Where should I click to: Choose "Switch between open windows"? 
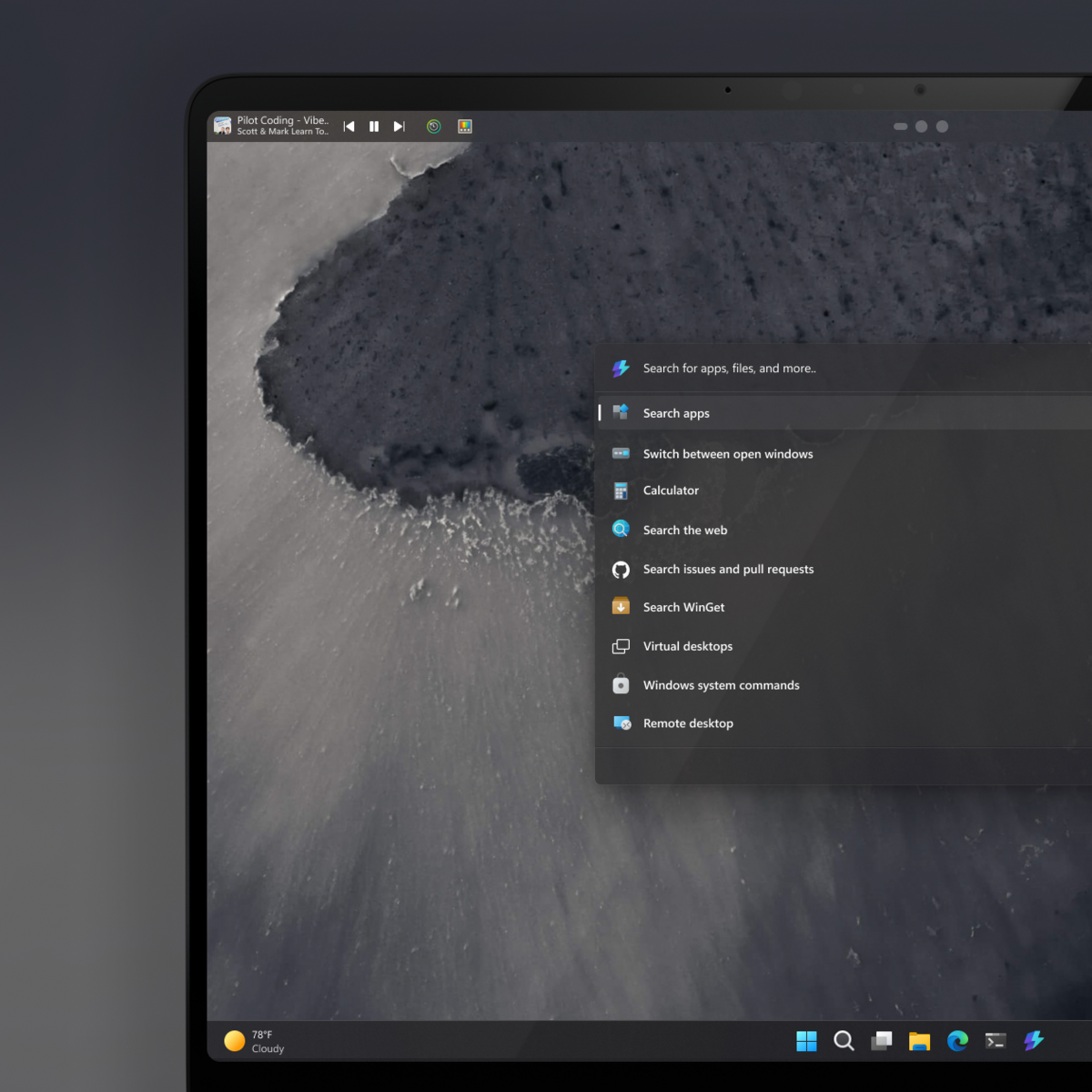click(x=728, y=453)
